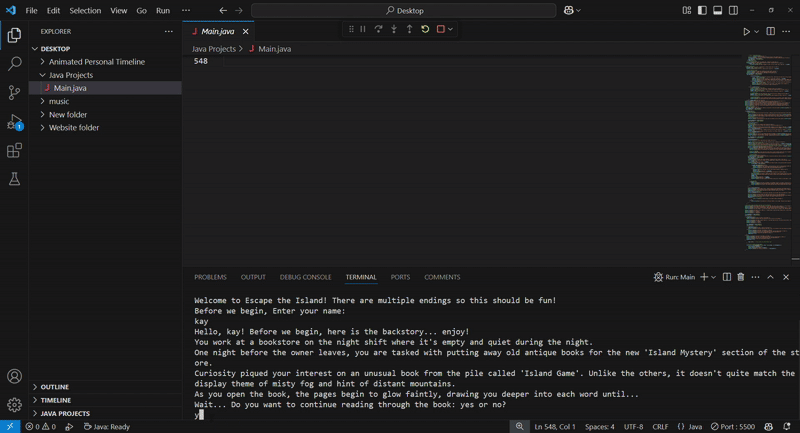The width and height of the screenshot is (800, 433).
Task: Open new terminal profile dropdown
Action: tap(713, 277)
